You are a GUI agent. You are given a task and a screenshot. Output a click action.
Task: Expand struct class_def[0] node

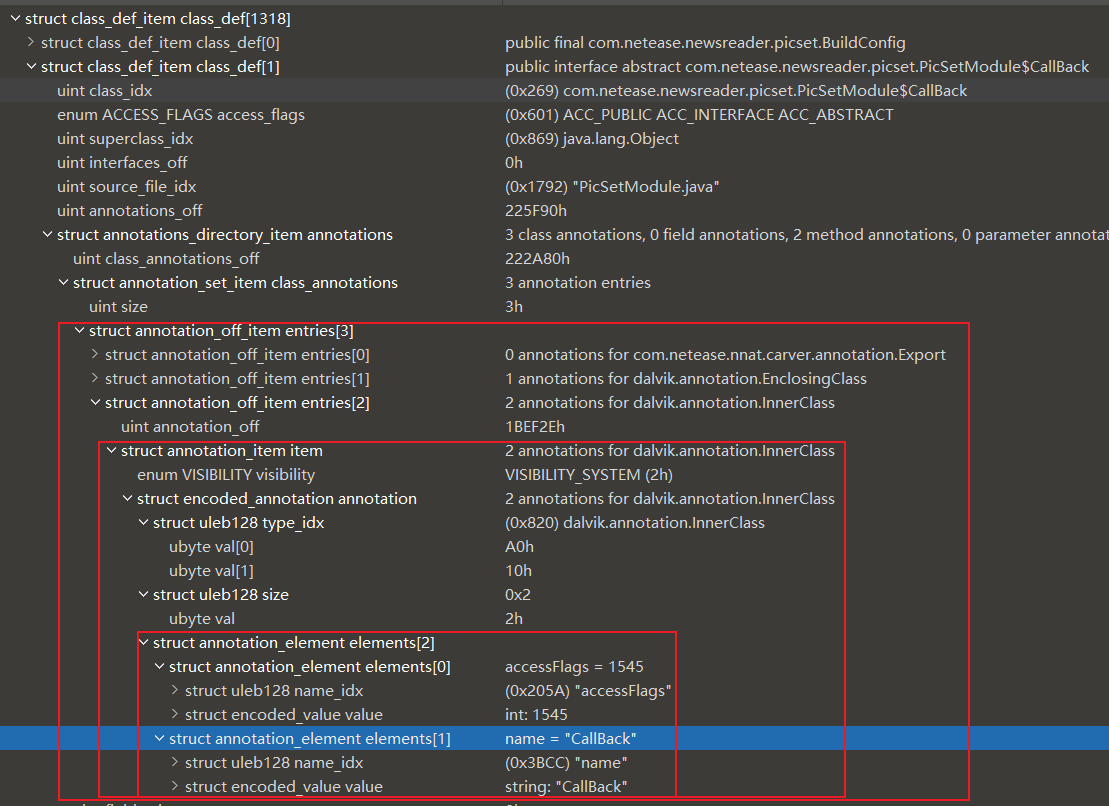(x=31, y=43)
